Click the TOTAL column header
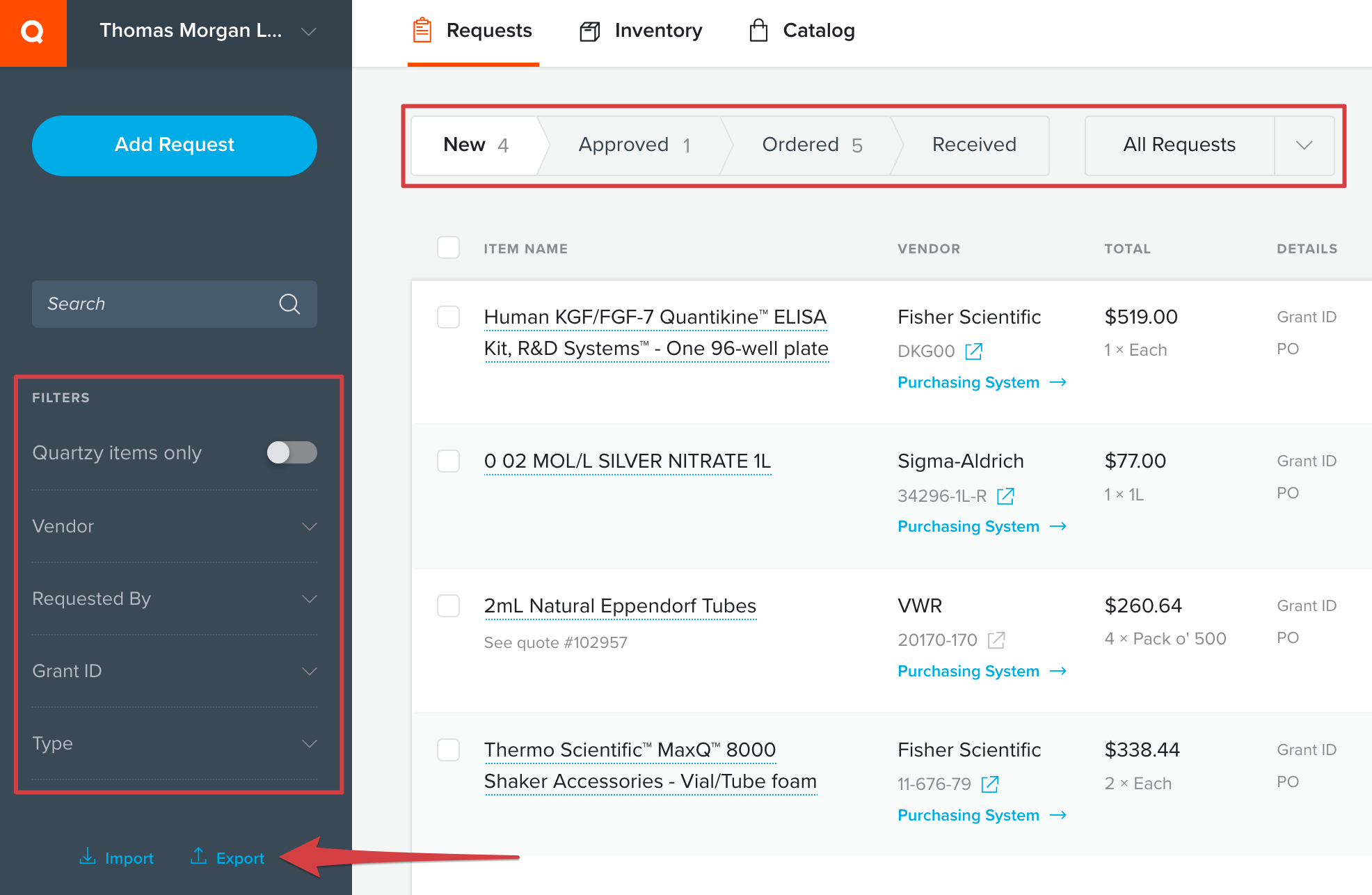The width and height of the screenshot is (1372, 895). point(1128,248)
